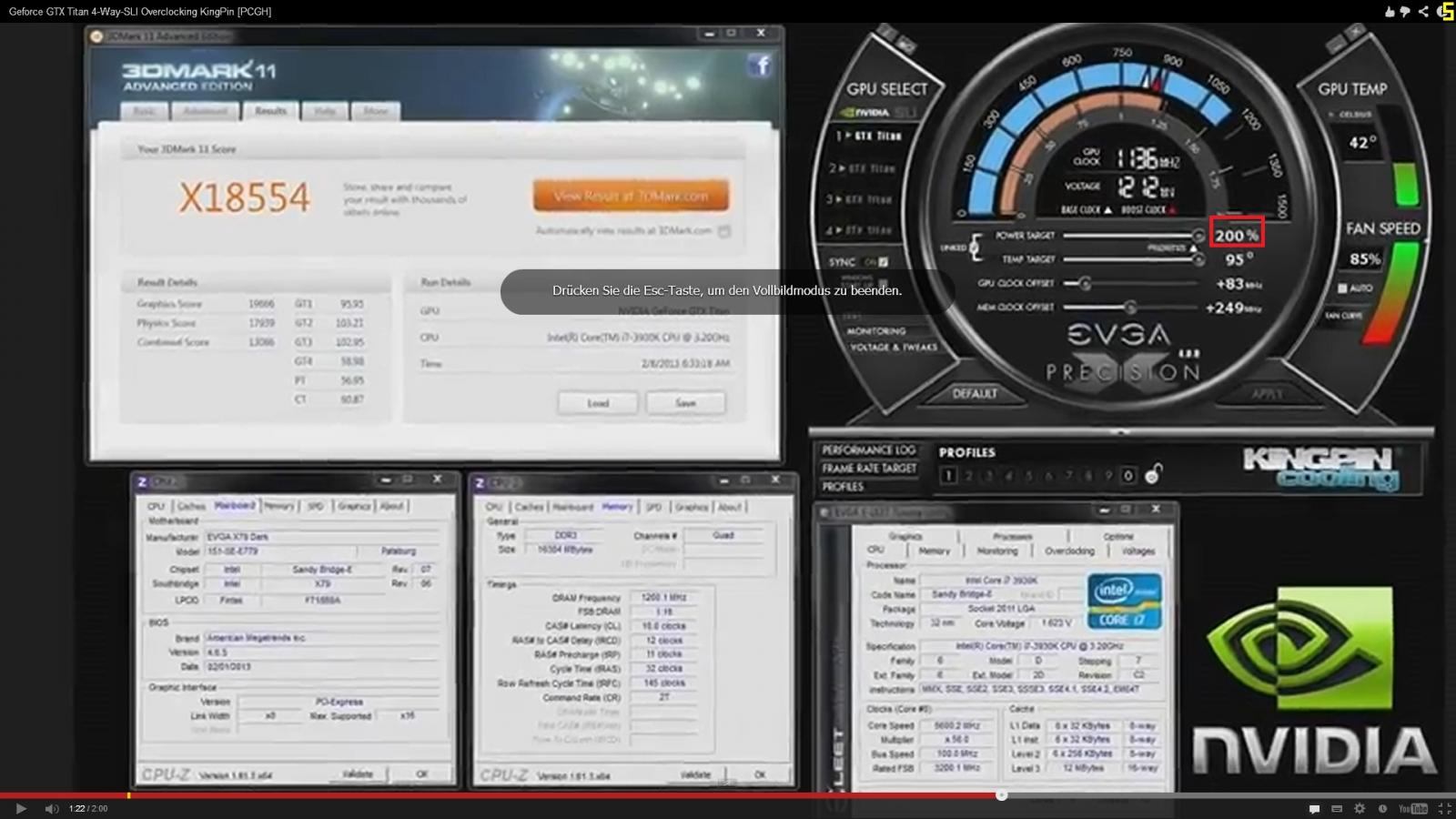Tick the automatically view results checkbox
This screenshot has height=819, width=1456.
(x=724, y=231)
